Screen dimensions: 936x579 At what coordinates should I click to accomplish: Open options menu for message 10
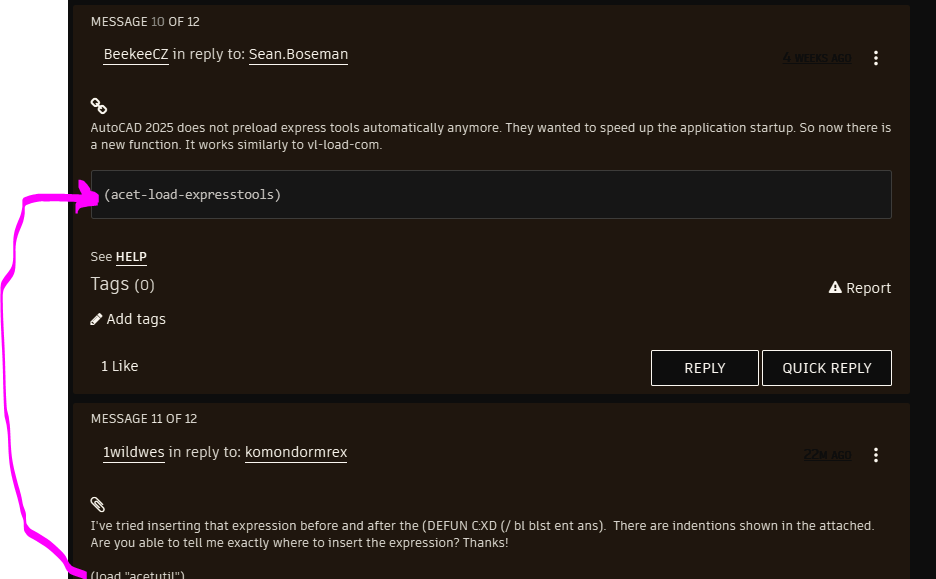click(876, 58)
